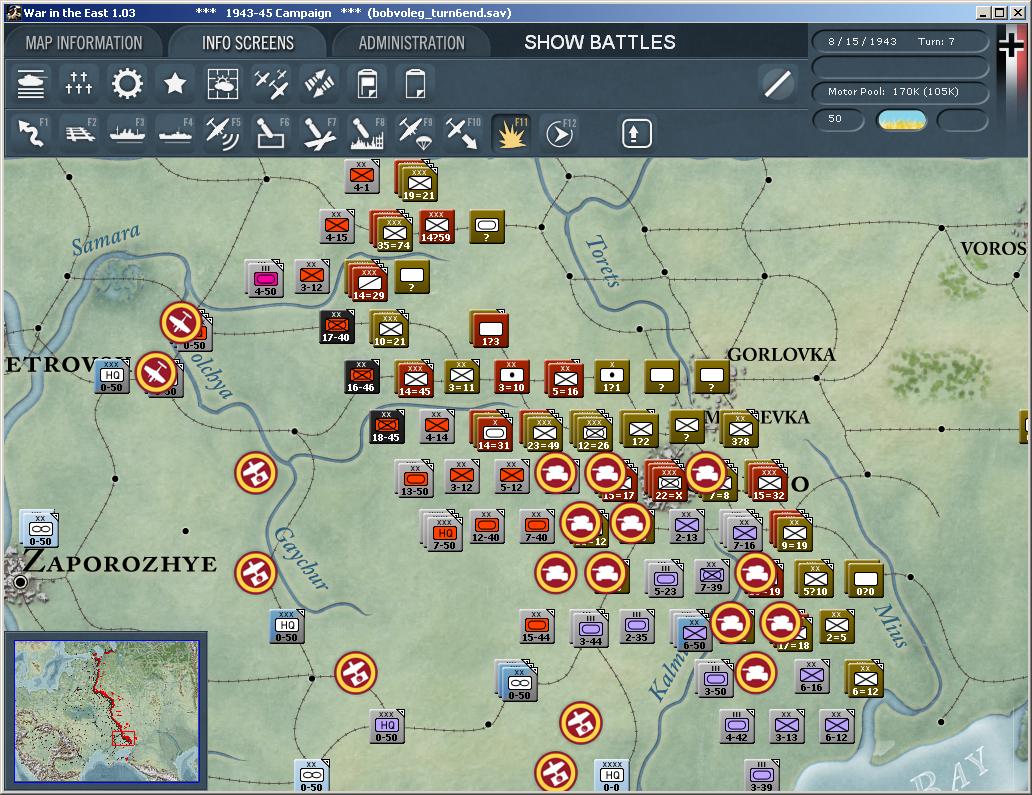
Task: Open the blank logistics report document icon
Action: coord(415,84)
